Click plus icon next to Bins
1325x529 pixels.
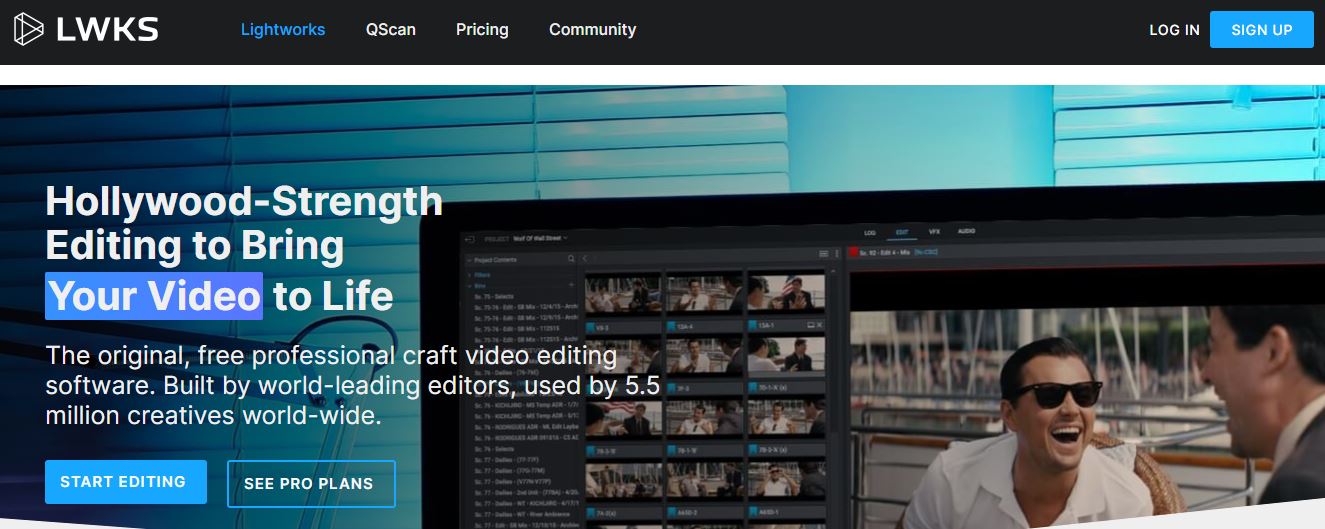click(571, 285)
